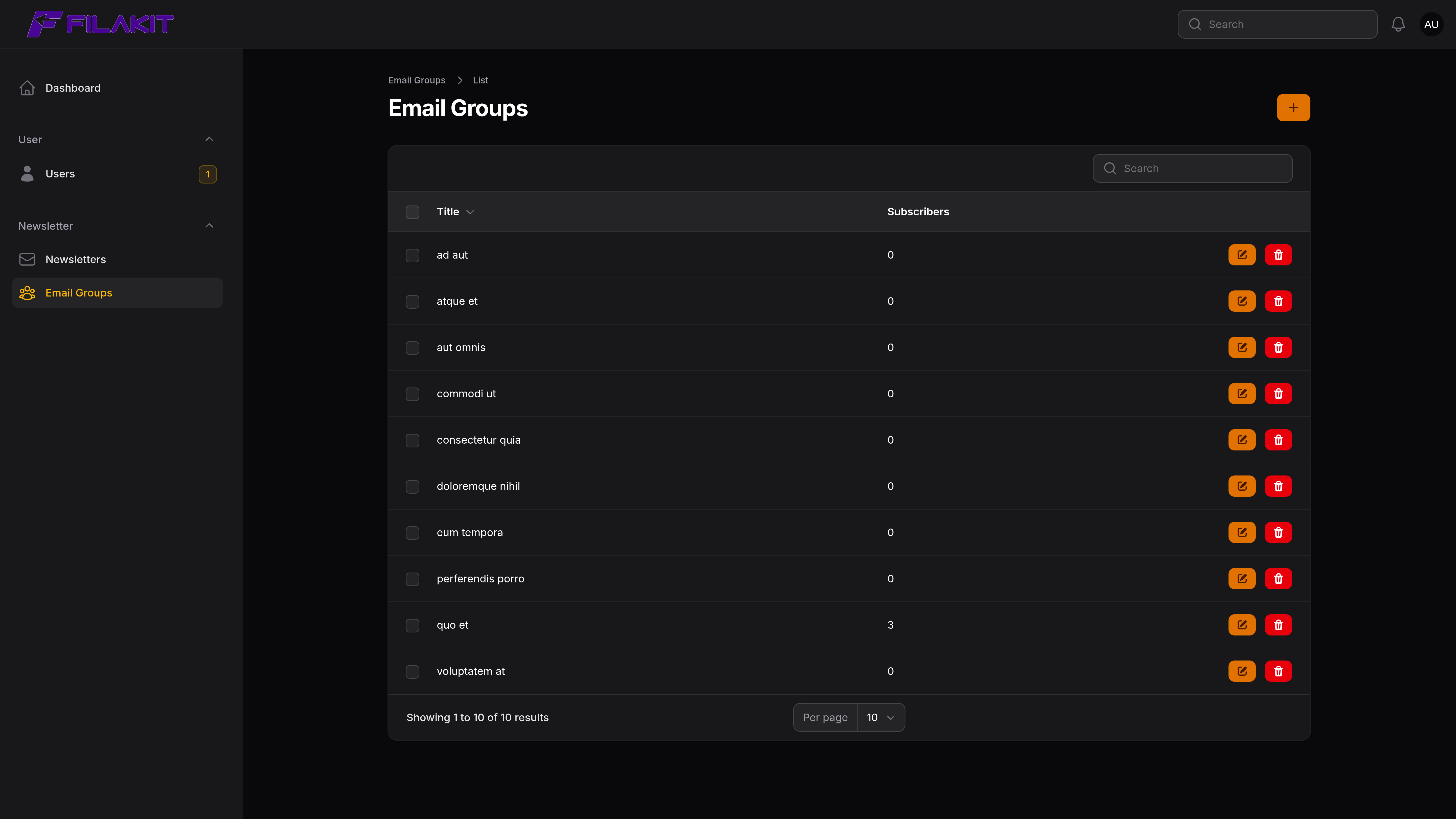Edit the 'eum tempora' group
The height and width of the screenshot is (819, 1456).
pos(1242,532)
